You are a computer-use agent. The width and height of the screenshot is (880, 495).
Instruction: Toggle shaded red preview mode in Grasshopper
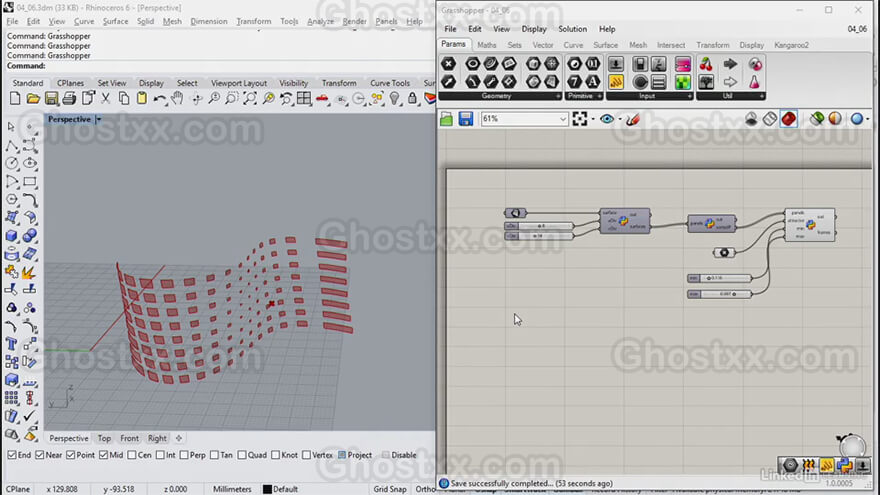pos(789,119)
